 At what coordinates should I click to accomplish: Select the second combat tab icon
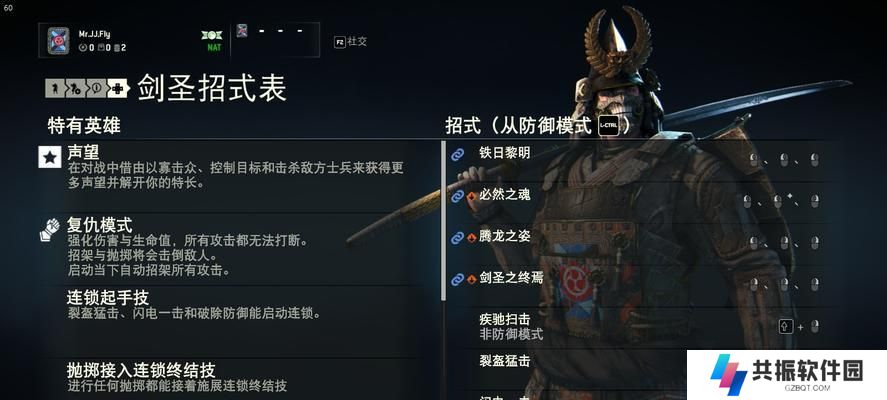pos(75,88)
